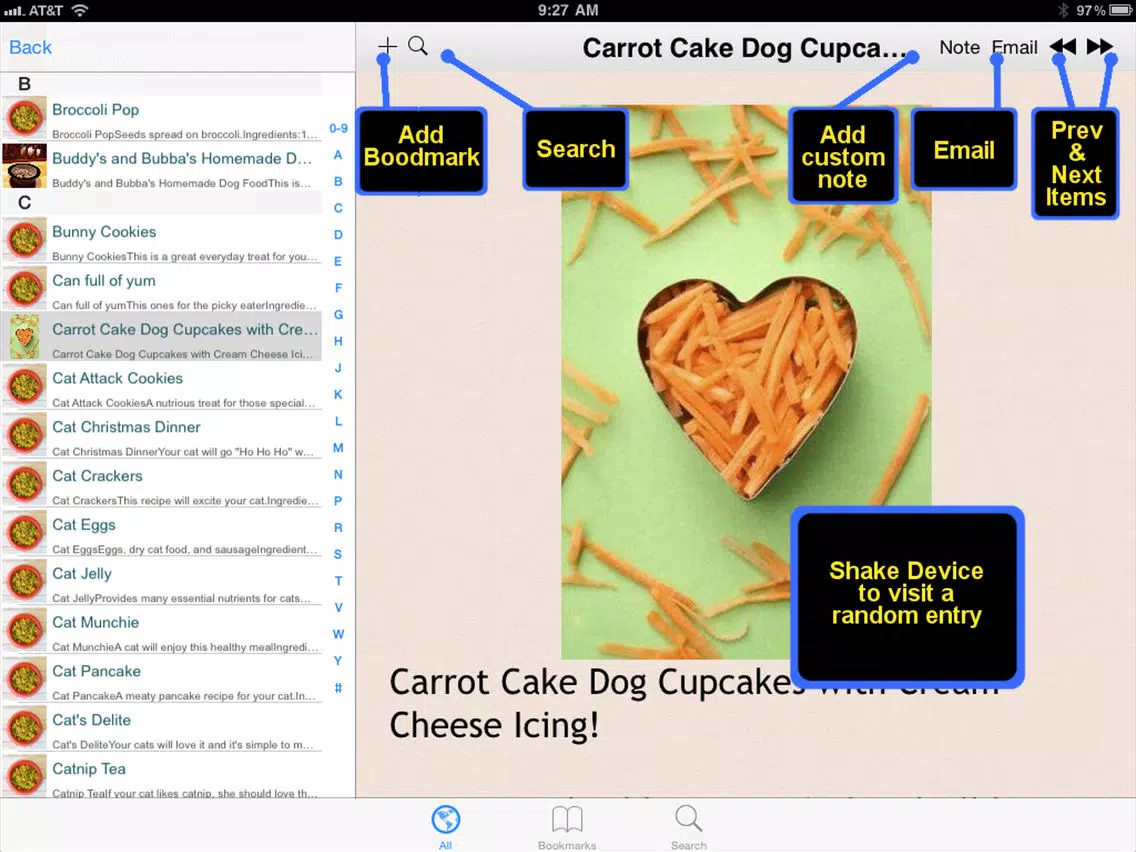Go to previous item with rewind arrows
Screen dimensions: 1136x852
1063,47
